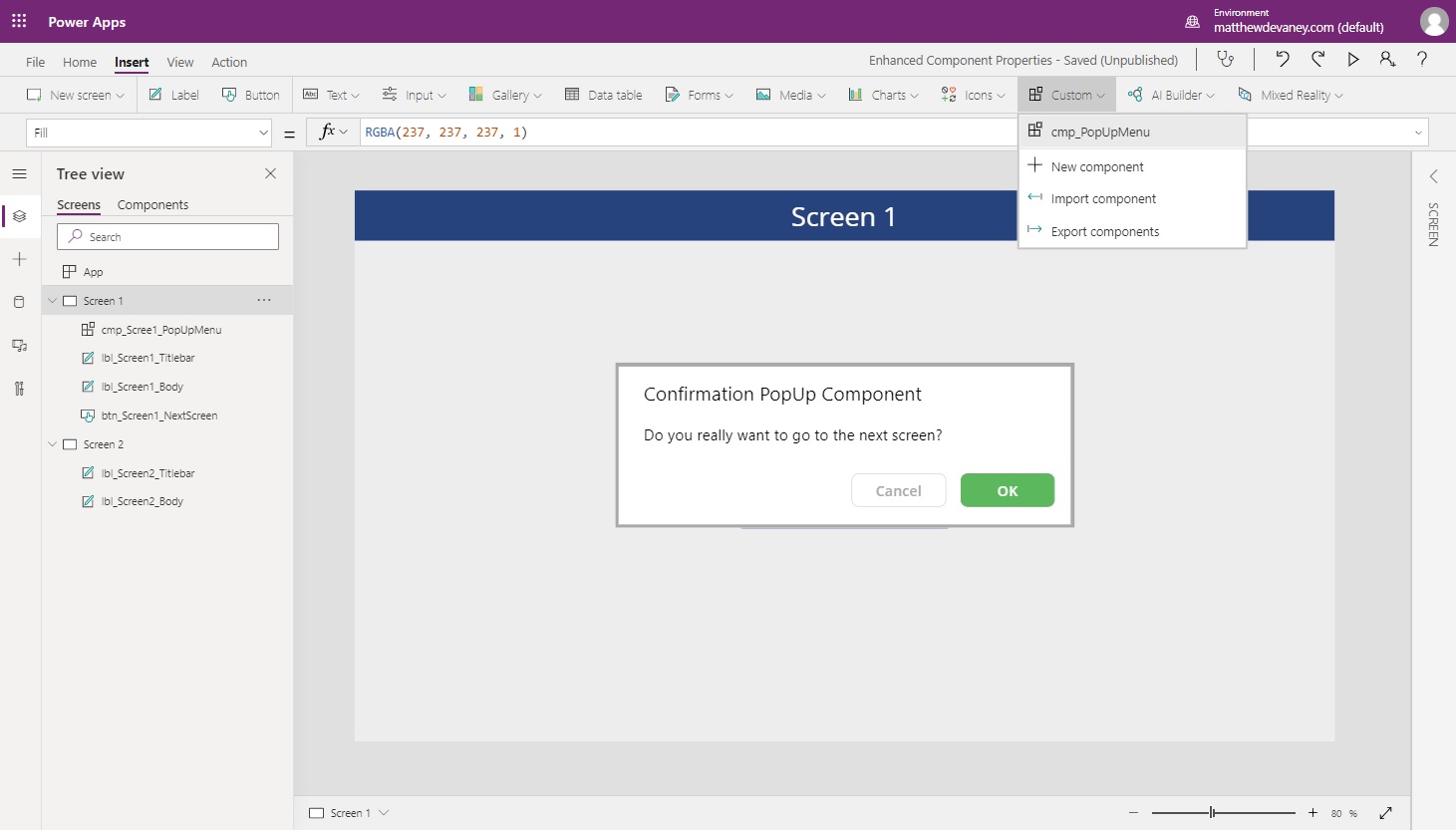Open the Media panel from the left rail
1456x830 pixels.
pyautogui.click(x=19, y=346)
